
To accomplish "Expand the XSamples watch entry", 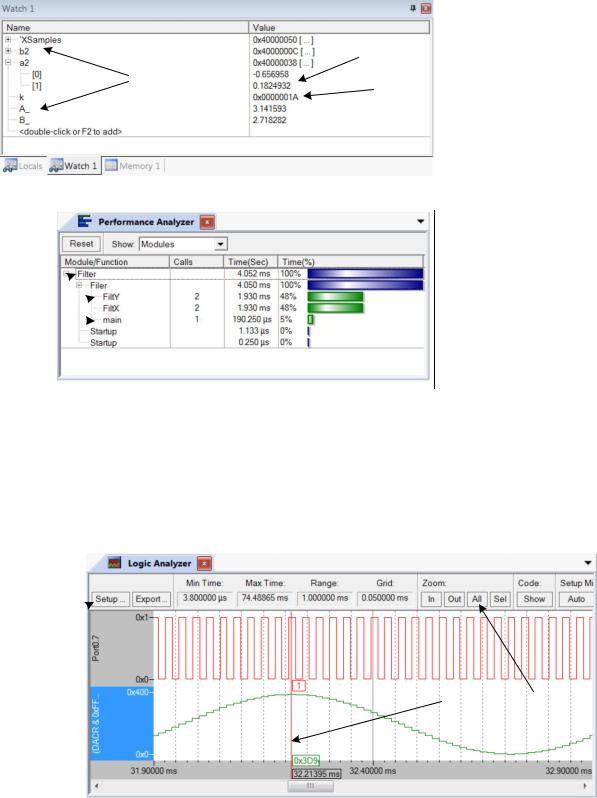I will click(x=8, y=40).
